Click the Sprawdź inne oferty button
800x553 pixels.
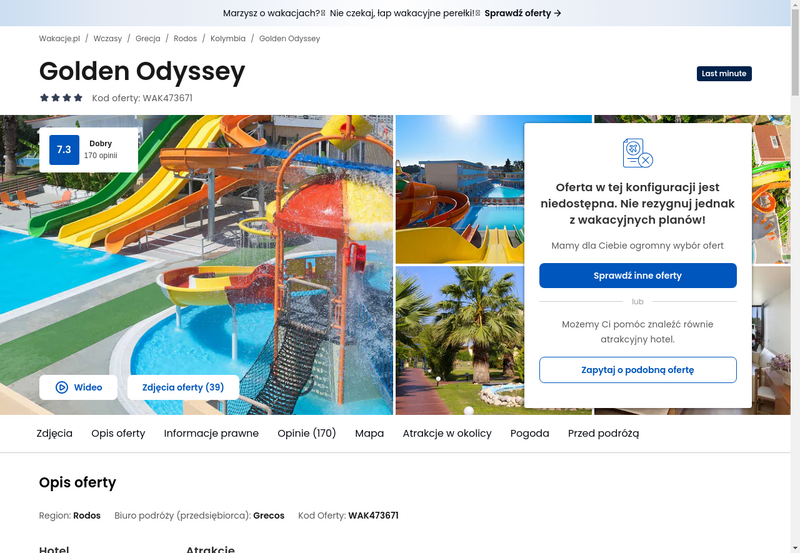click(x=638, y=275)
